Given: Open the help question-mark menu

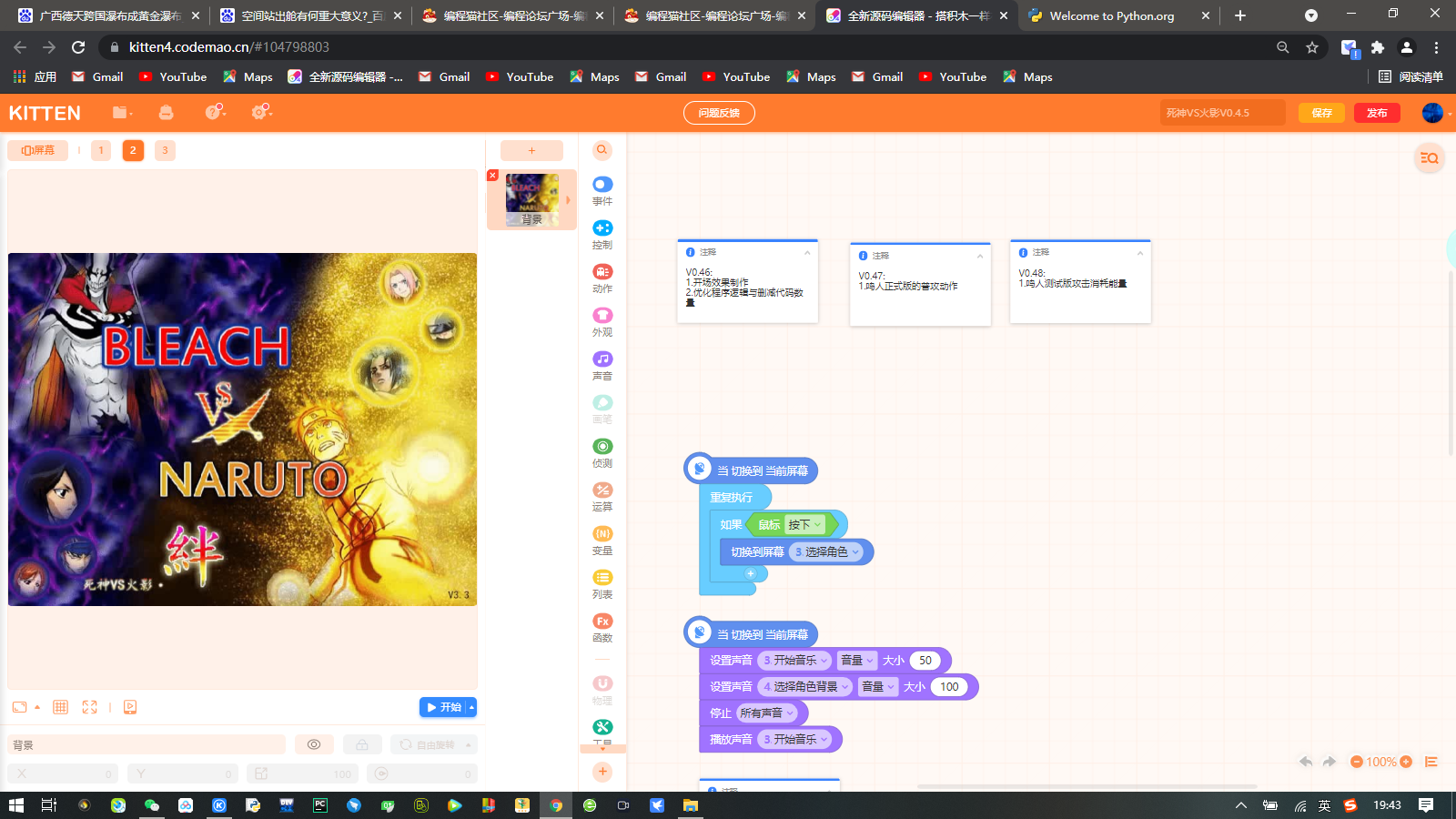Looking at the screenshot, I should tap(215, 112).
